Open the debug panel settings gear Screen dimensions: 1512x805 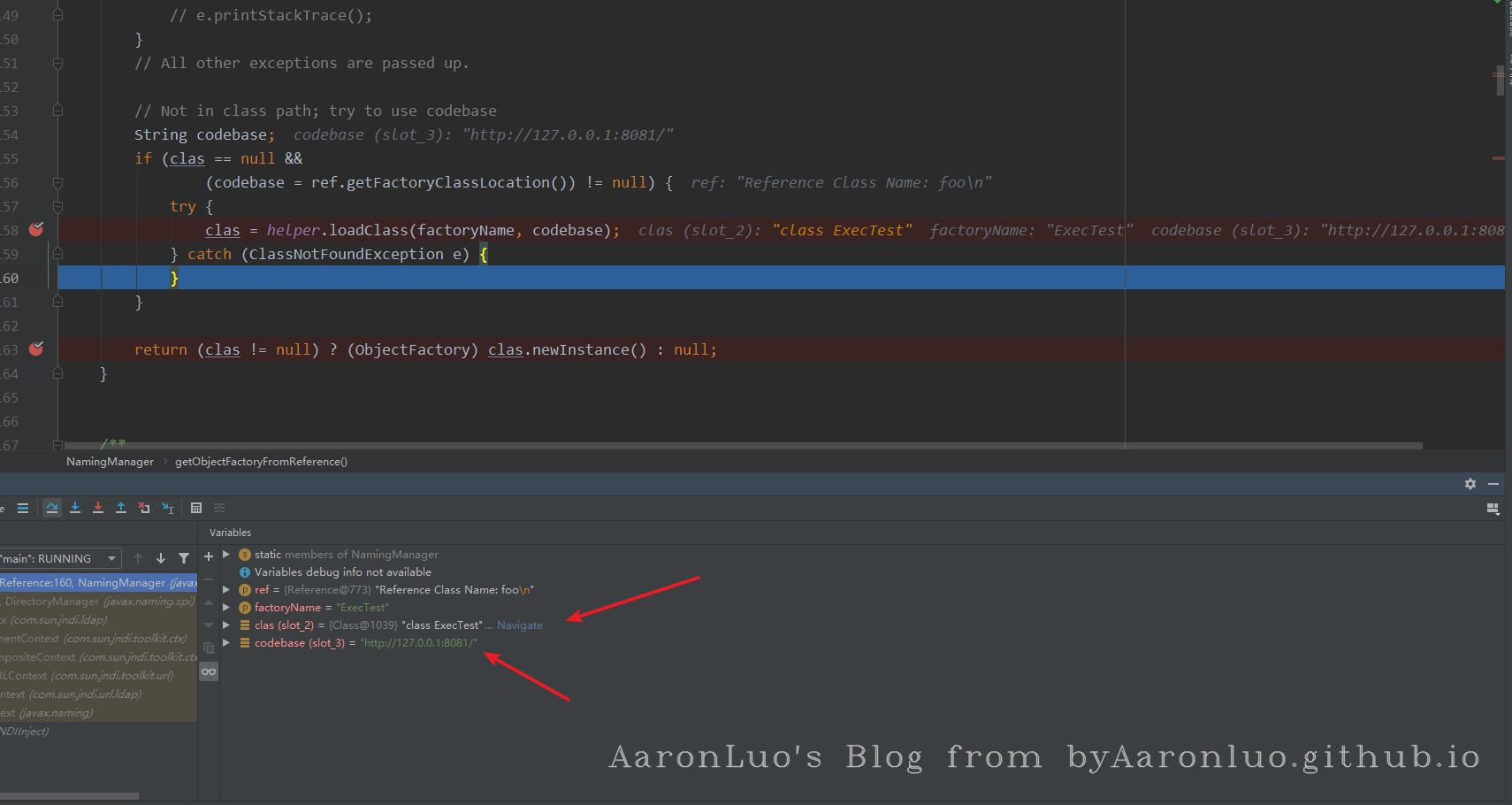[x=1470, y=484]
